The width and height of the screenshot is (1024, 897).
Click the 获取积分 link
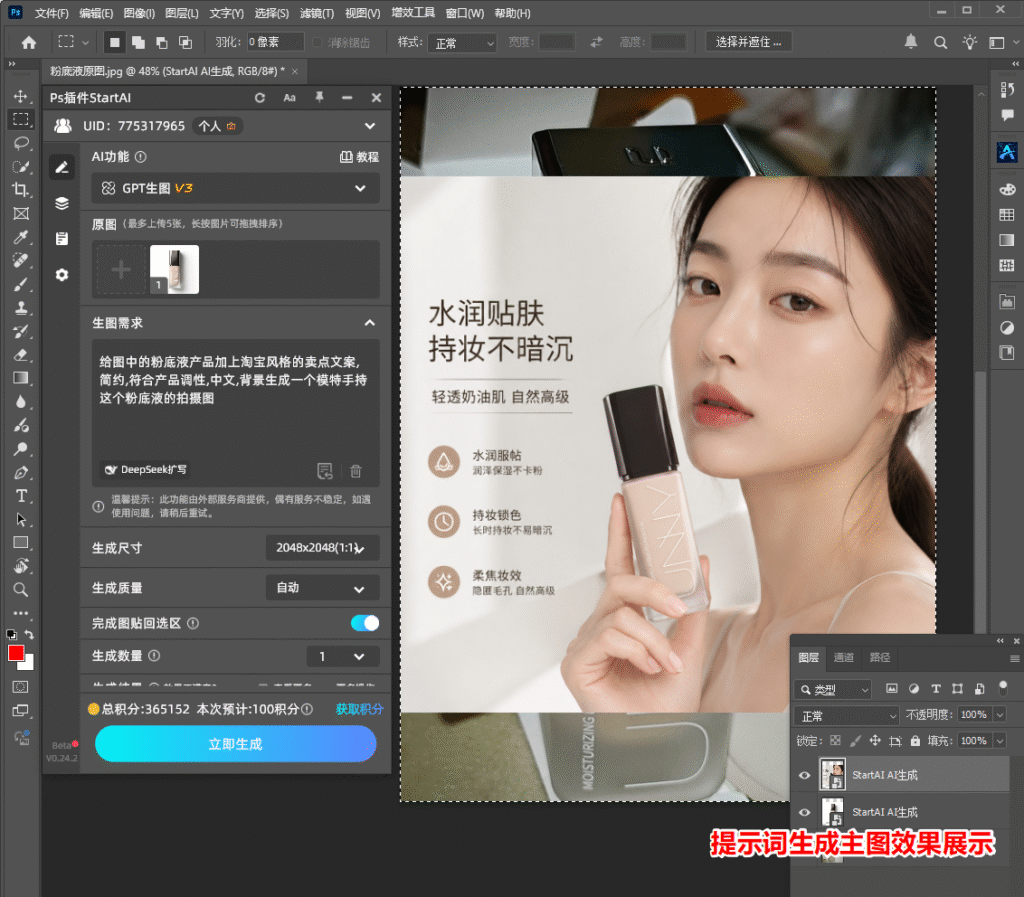pyautogui.click(x=359, y=709)
